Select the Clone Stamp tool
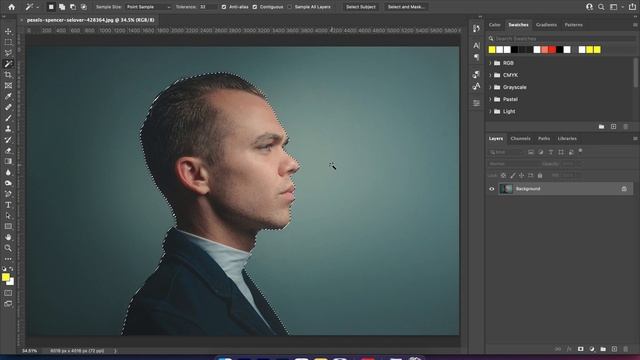This screenshot has width=640, height=360. [8, 129]
